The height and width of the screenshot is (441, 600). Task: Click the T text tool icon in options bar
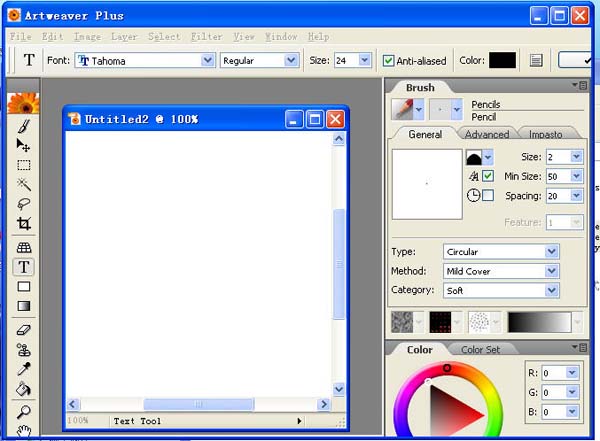29,60
